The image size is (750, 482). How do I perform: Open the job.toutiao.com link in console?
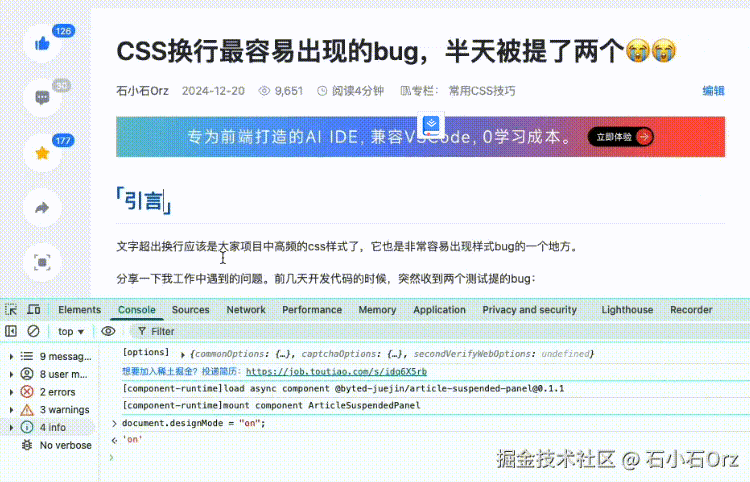[336, 372]
